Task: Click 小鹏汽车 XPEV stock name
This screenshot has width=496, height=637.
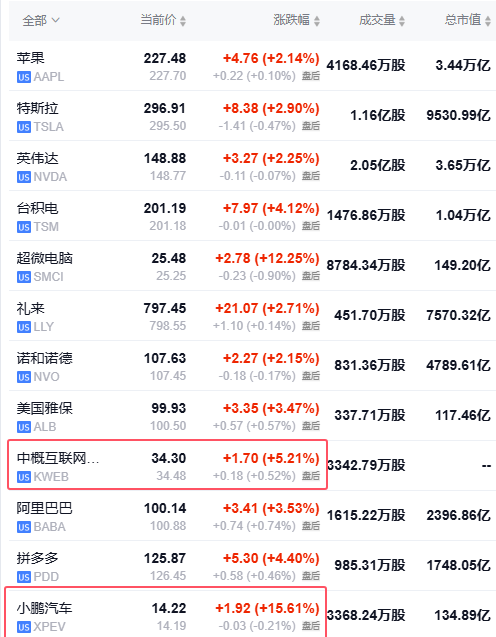Action: [44, 608]
